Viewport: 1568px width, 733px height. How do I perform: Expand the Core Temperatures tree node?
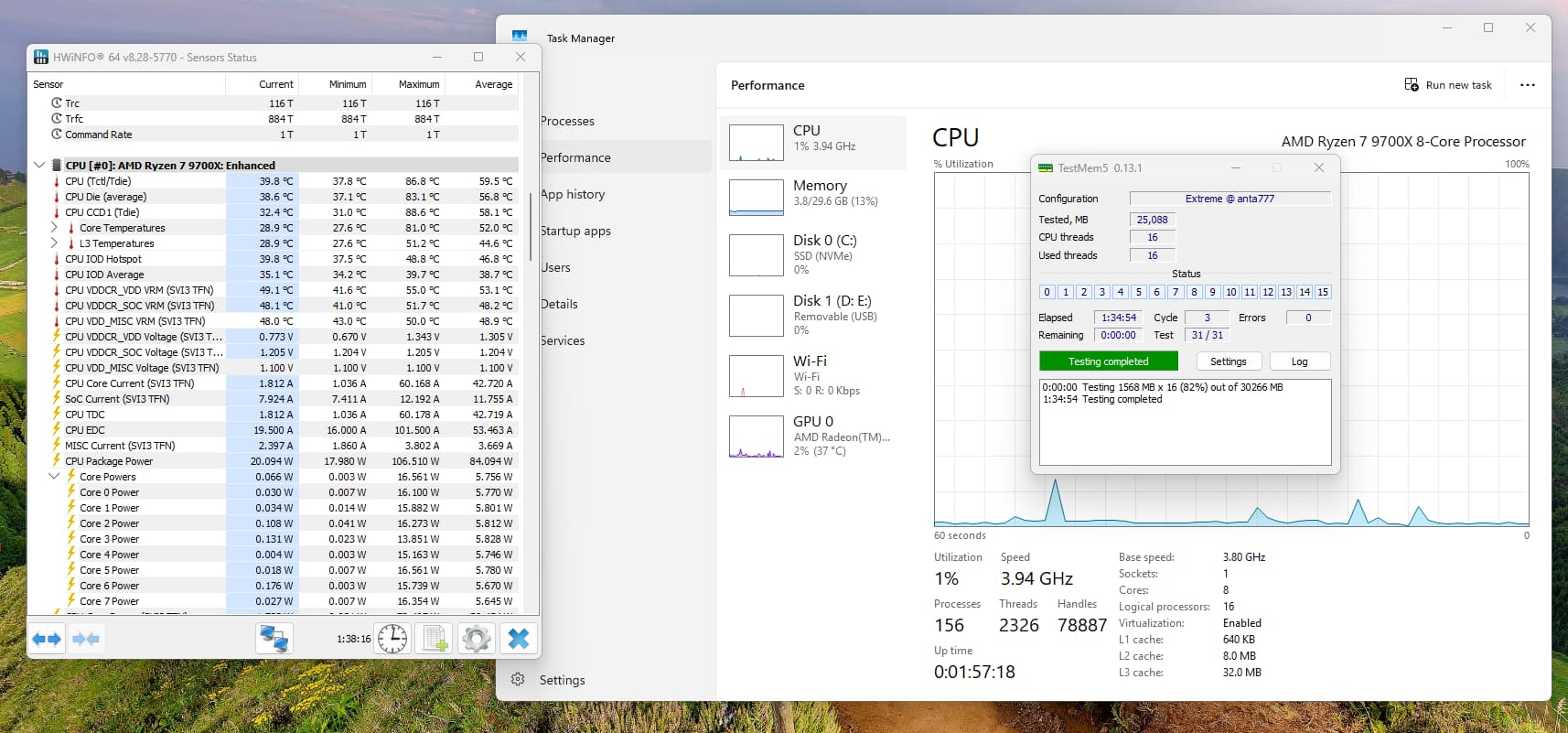pos(54,228)
